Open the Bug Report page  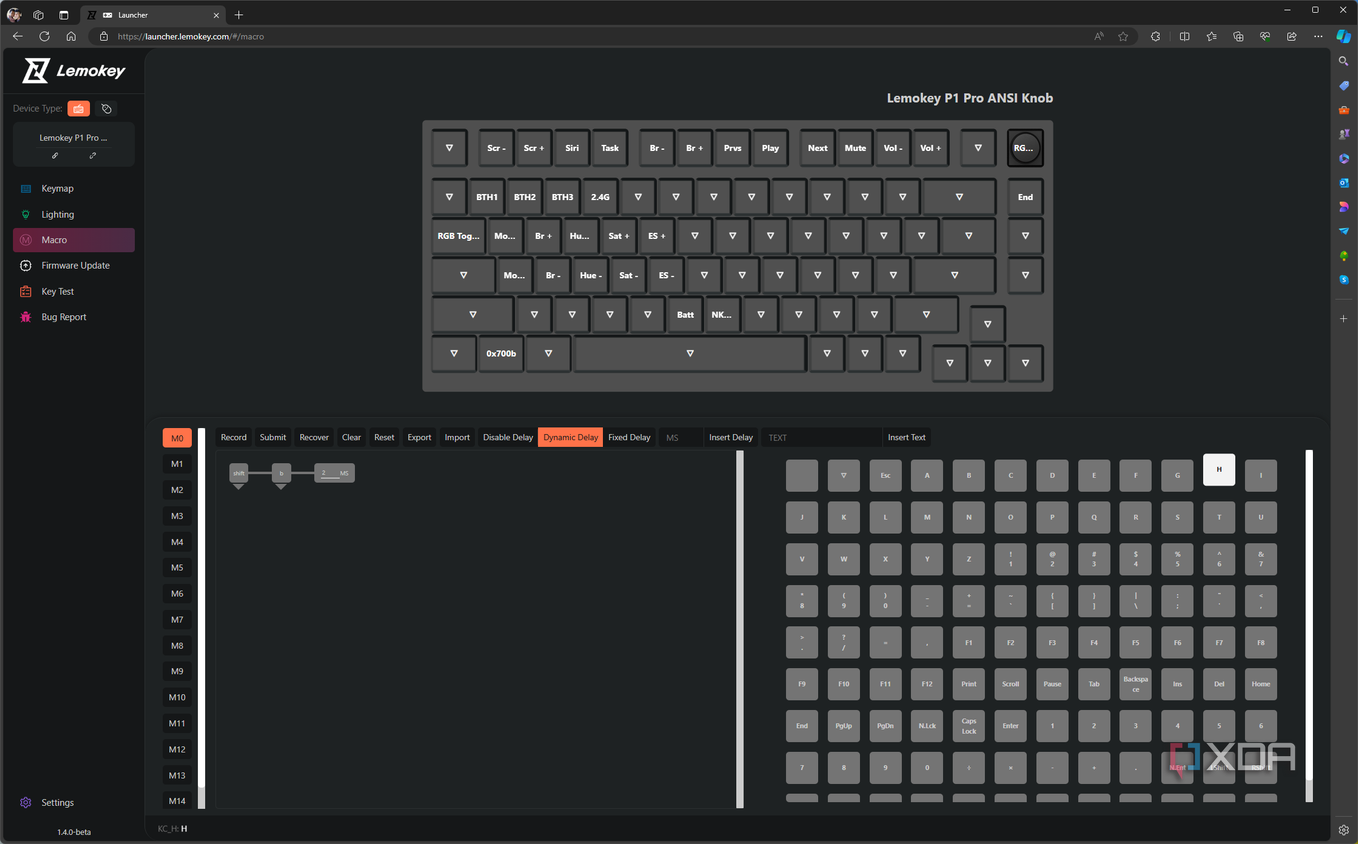[74, 317]
